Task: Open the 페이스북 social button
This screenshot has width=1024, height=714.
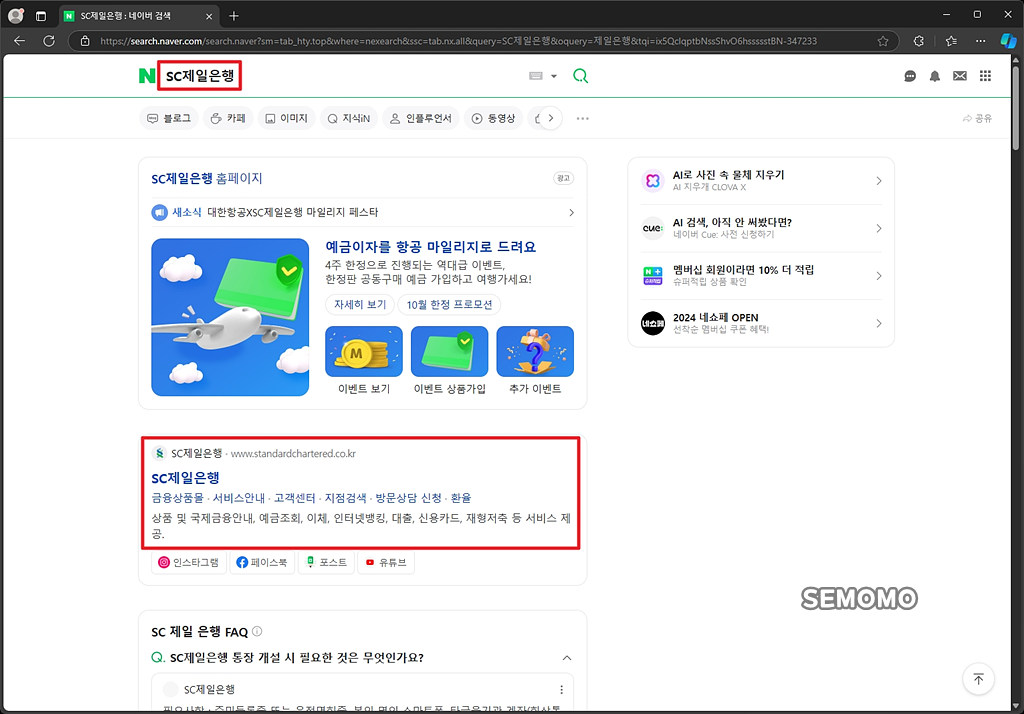Action: [262, 562]
